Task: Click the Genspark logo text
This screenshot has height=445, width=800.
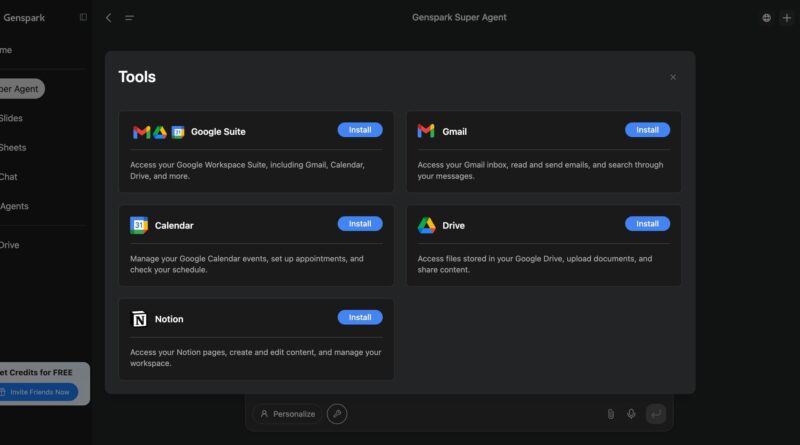Action: pyautogui.click(x=24, y=17)
